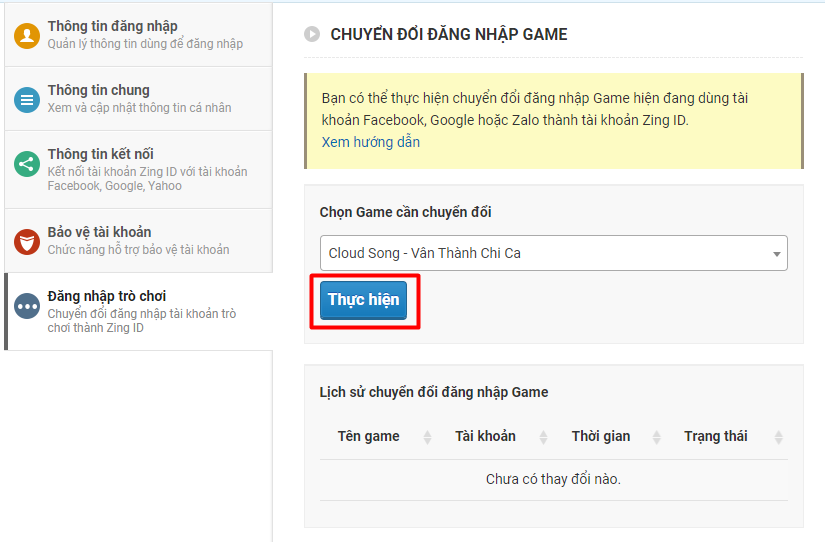Sort table by Thời gian column
825x542 pixels.
(x=601, y=436)
